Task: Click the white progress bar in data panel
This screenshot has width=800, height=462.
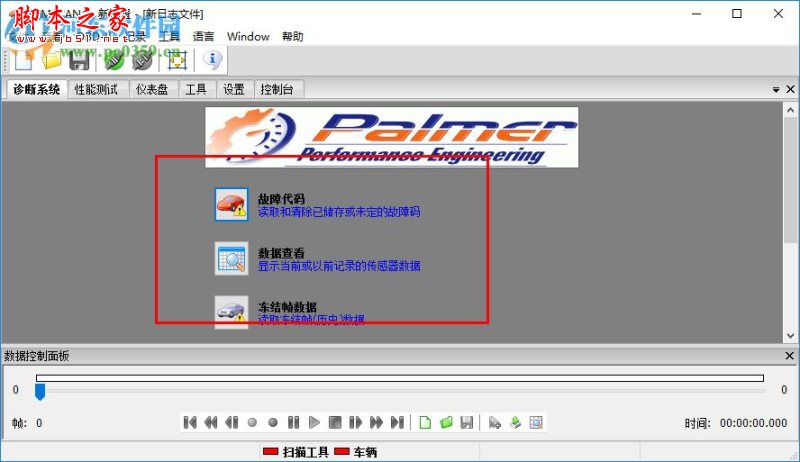Action: 400,378
